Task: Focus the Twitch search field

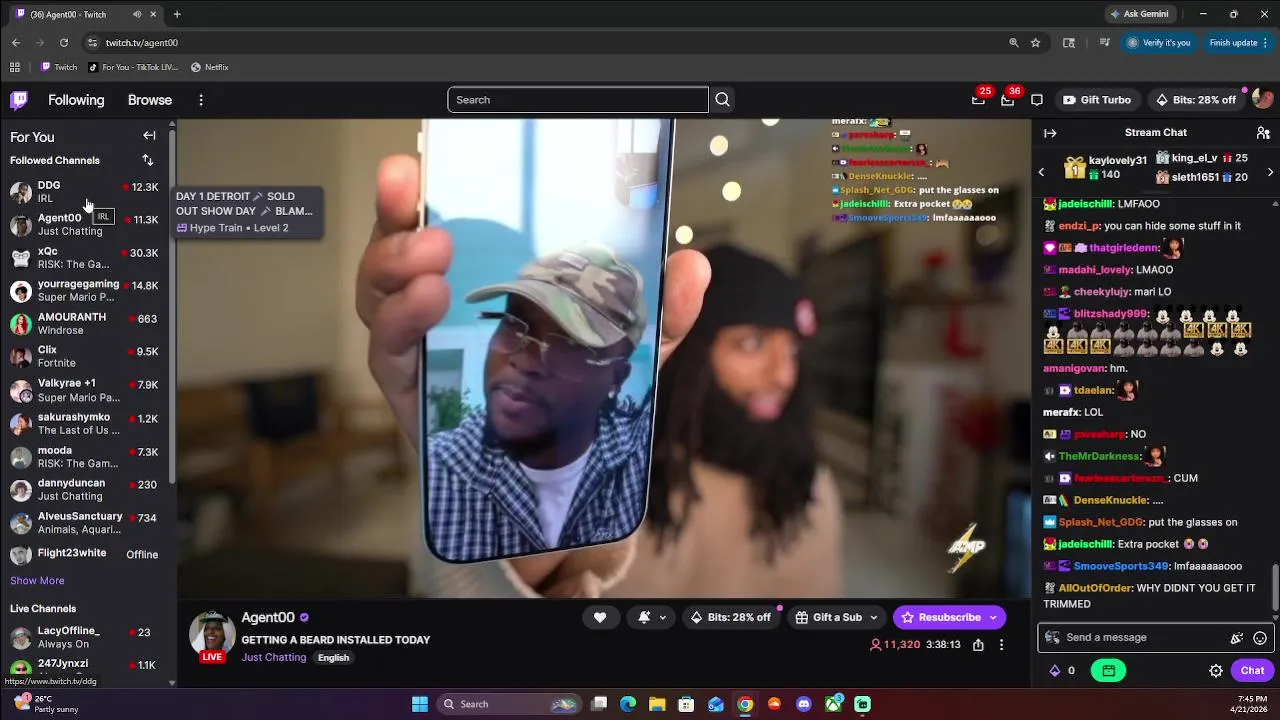Action: pos(578,100)
